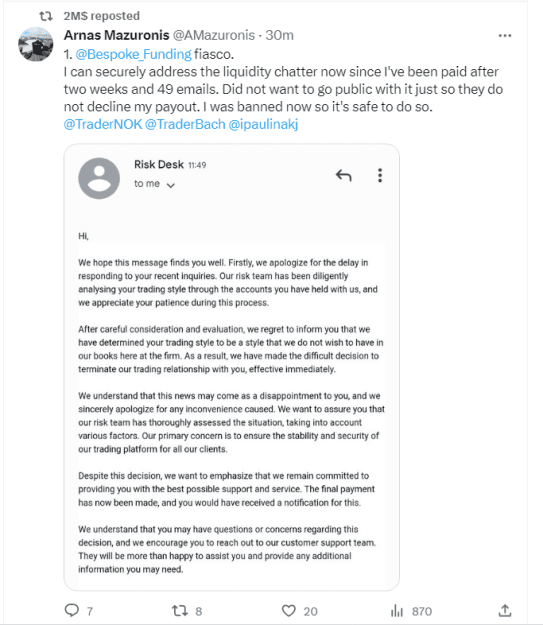543x625 pixels.
Task: Repost the tweet using retweet icon
Action: (179, 611)
